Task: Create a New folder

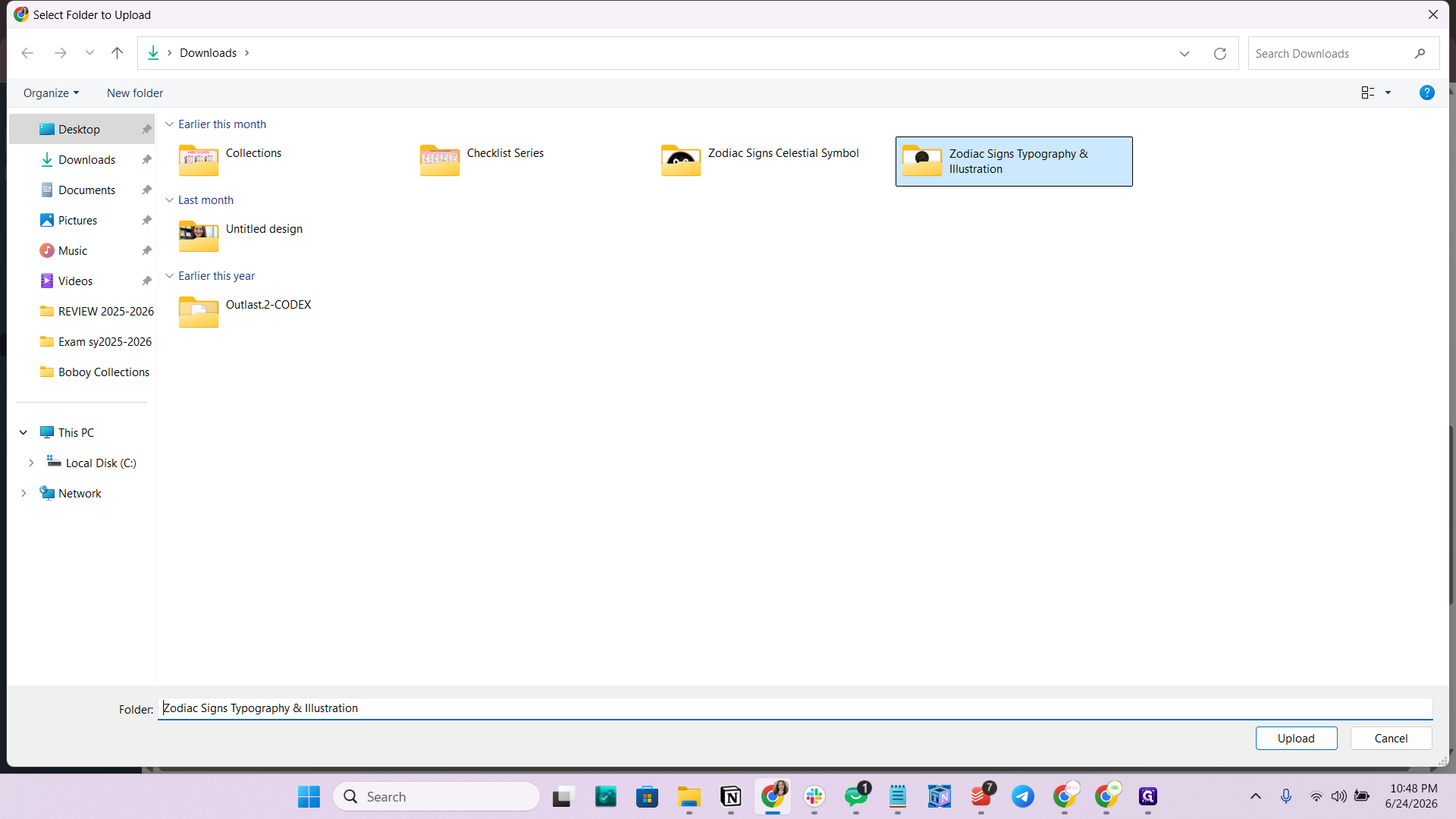Action: (x=135, y=93)
